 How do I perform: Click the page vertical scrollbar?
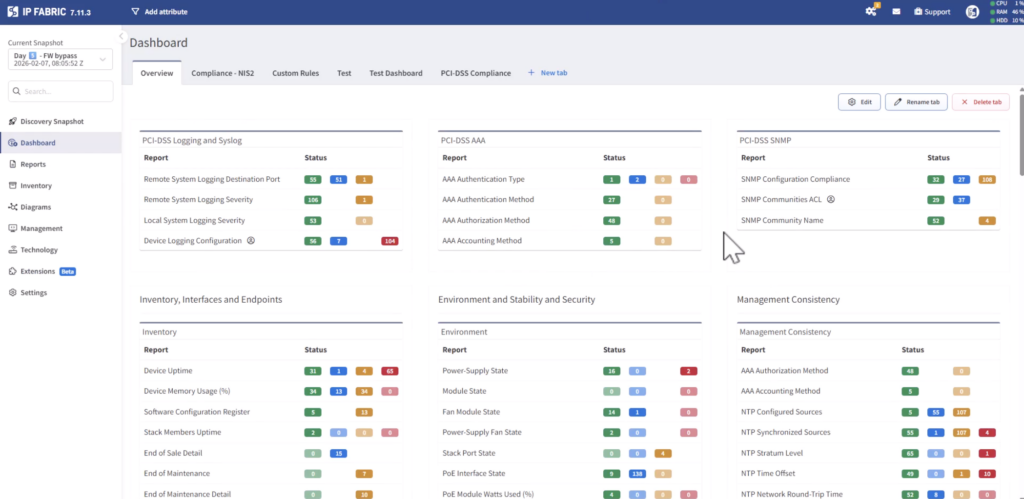point(1021,134)
